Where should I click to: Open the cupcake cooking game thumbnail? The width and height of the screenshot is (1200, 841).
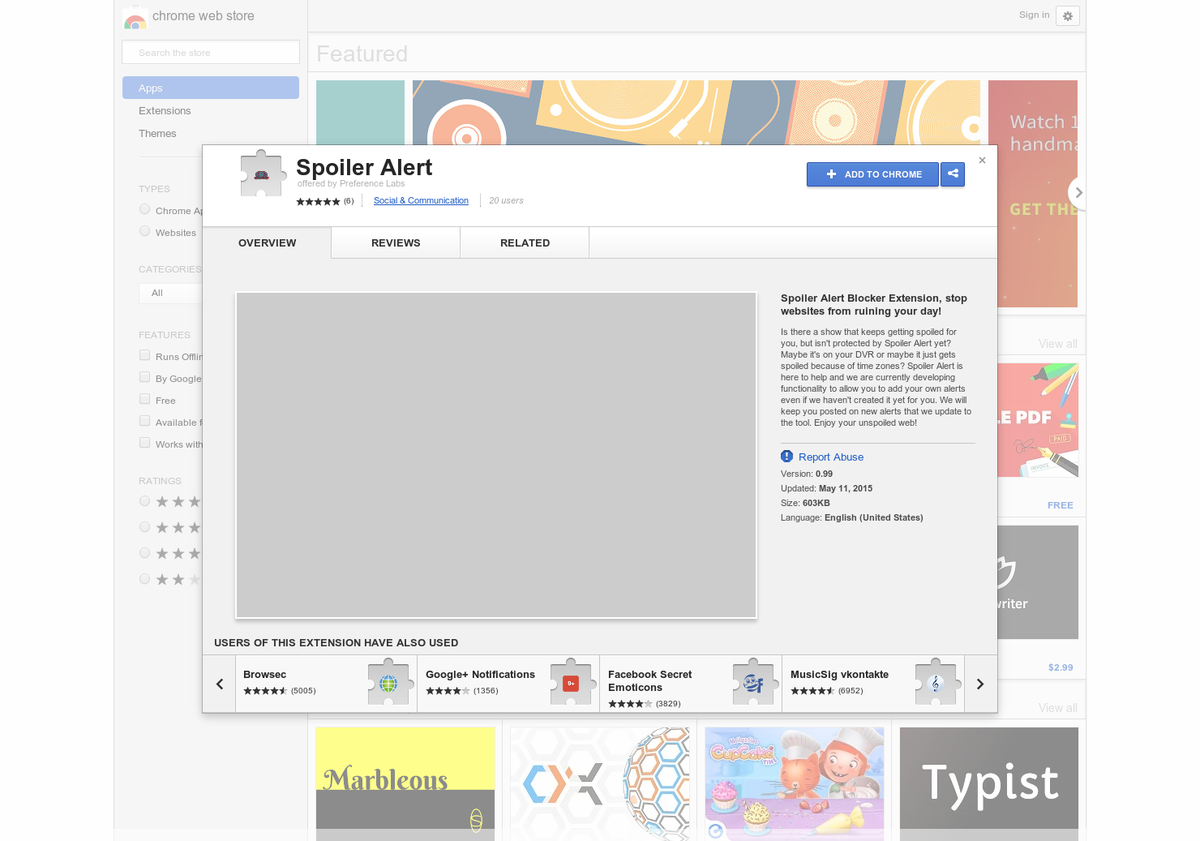click(x=795, y=783)
